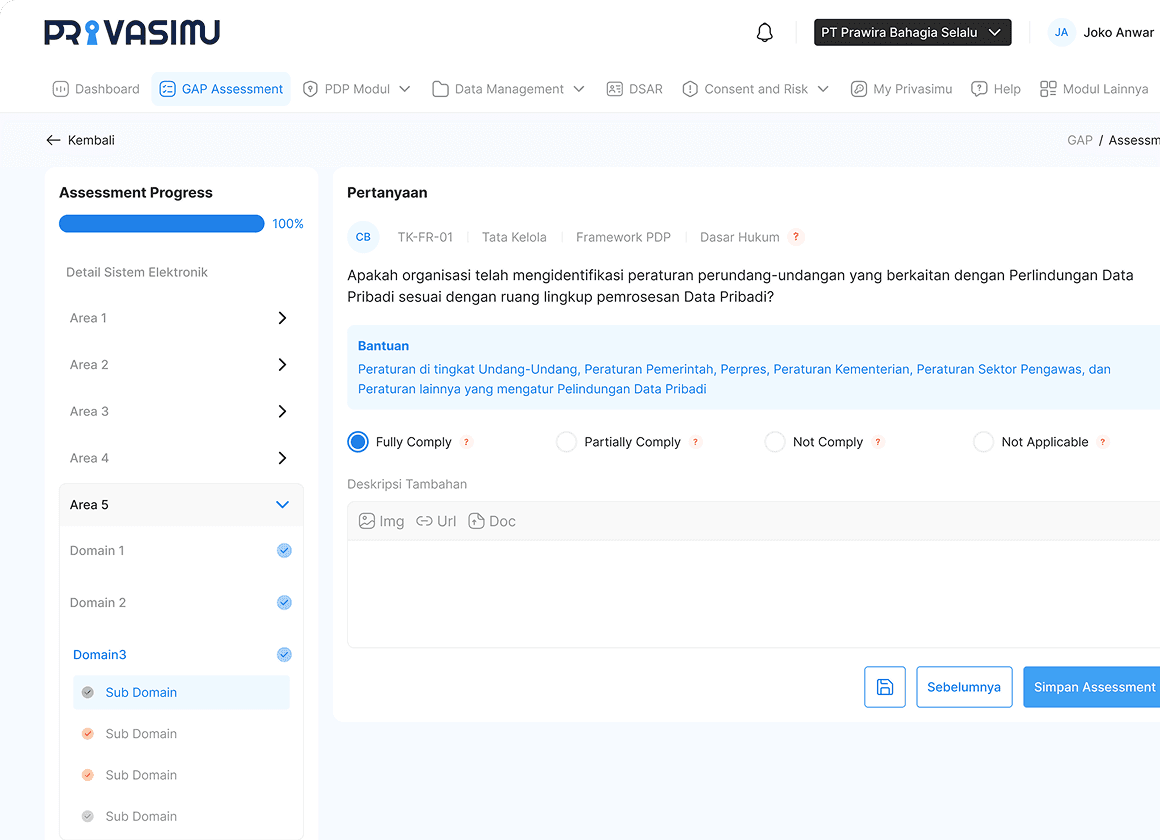This screenshot has height=840, width=1160.
Task: Click help icon beside Dasar Hukum
Action: [x=796, y=237]
